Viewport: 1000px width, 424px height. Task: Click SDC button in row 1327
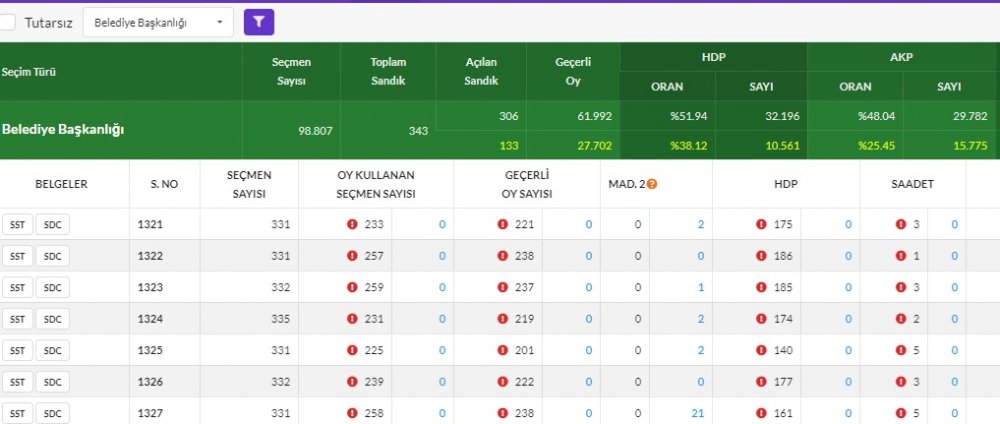click(x=53, y=414)
